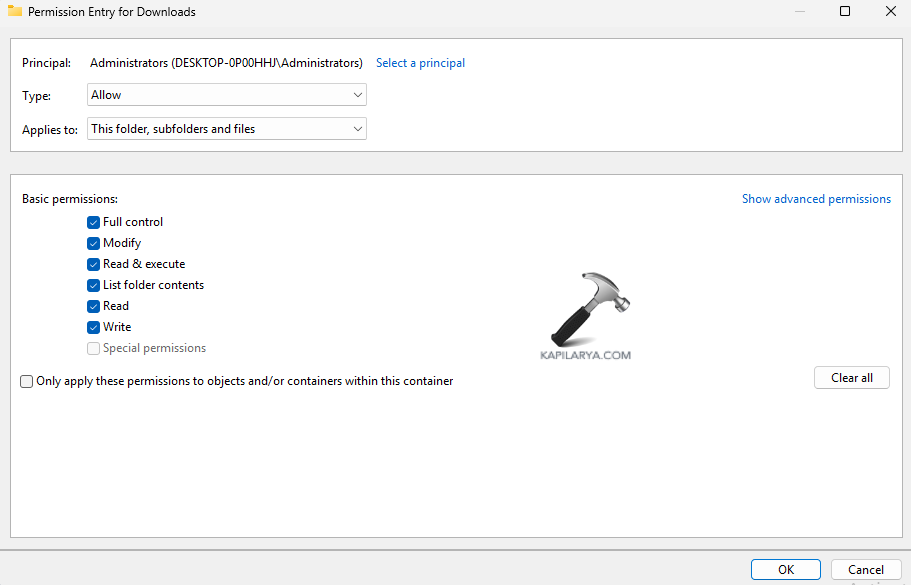The height and width of the screenshot is (585, 911).
Task: Click the Special permissions checkbox
Action: [x=94, y=348]
